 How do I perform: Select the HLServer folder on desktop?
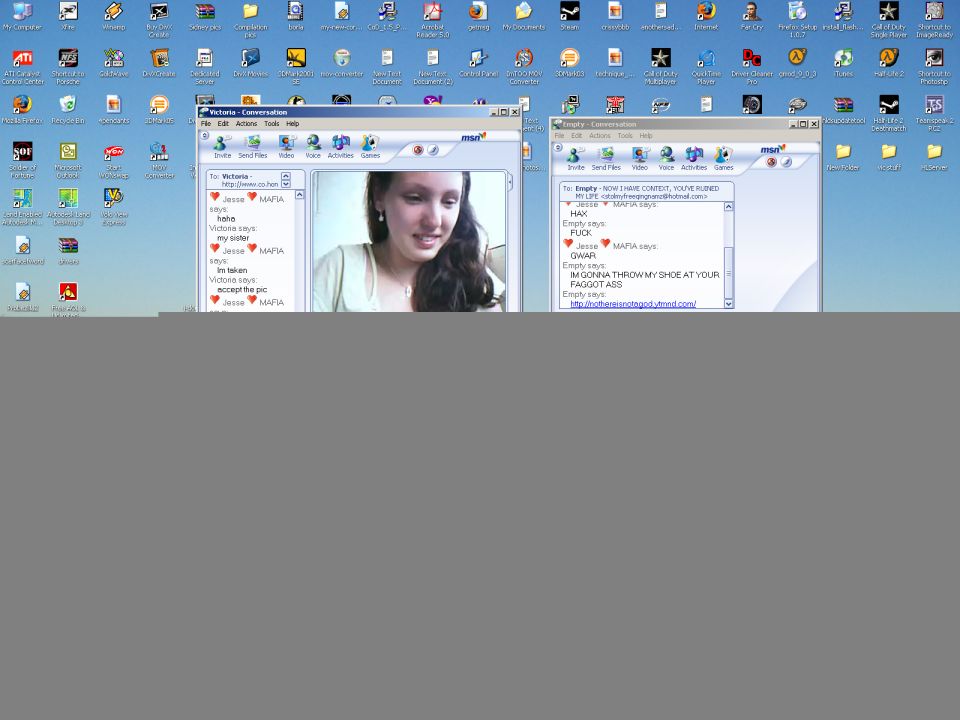click(x=934, y=156)
